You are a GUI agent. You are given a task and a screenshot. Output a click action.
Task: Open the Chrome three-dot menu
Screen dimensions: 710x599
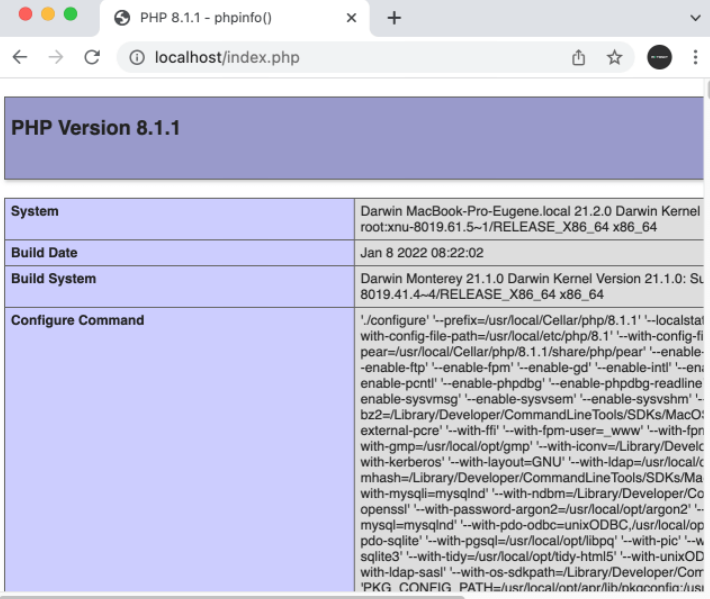pyautogui.click(x=696, y=58)
